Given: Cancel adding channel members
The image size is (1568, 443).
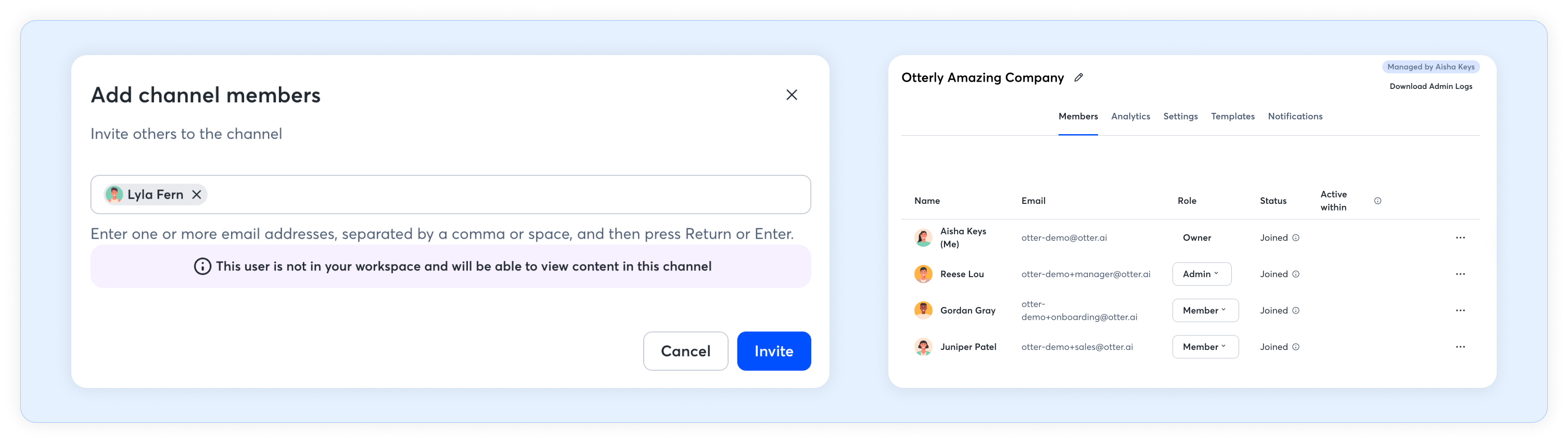Looking at the screenshot, I should pos(685,351).
